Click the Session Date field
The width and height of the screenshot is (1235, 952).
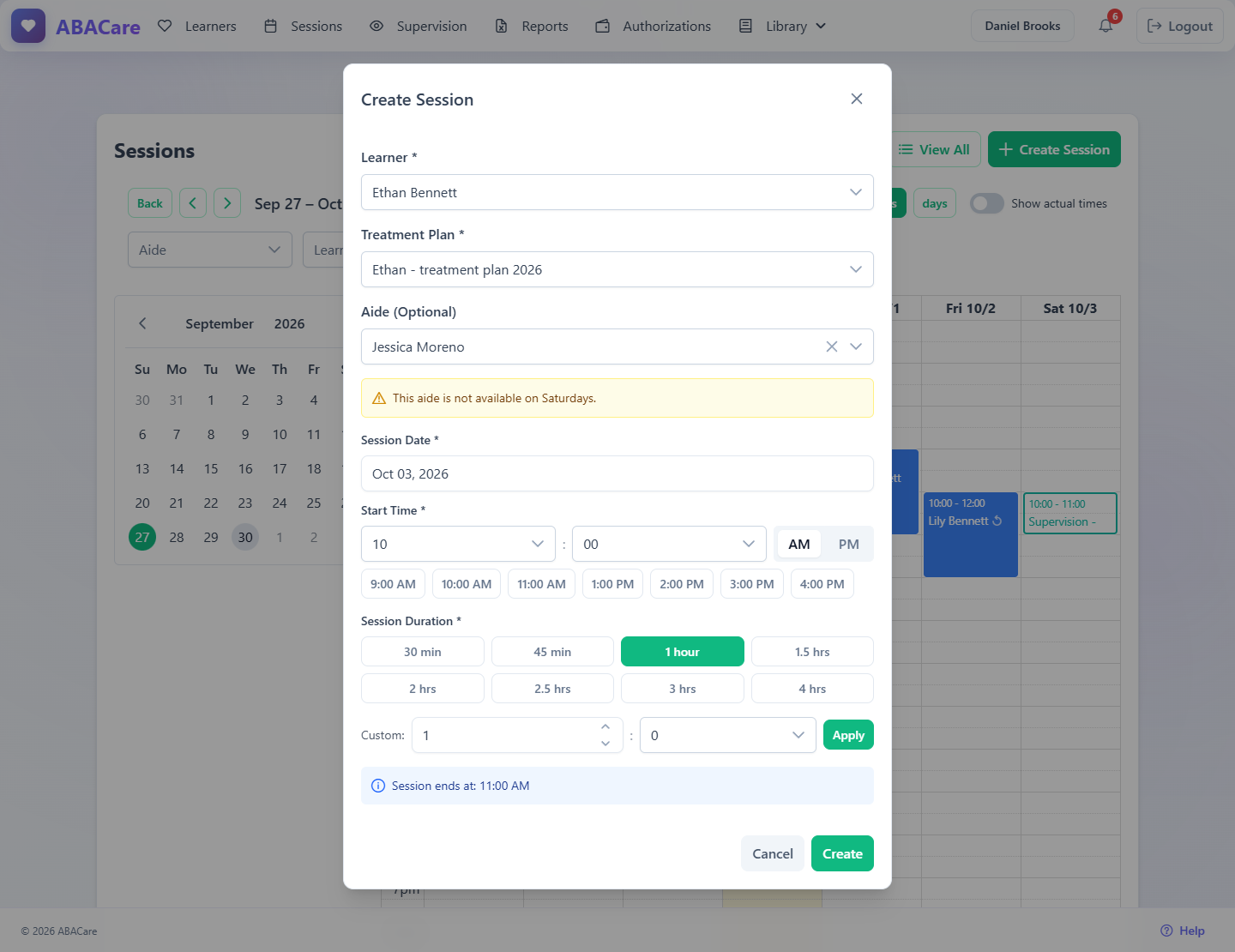point(617,473)
